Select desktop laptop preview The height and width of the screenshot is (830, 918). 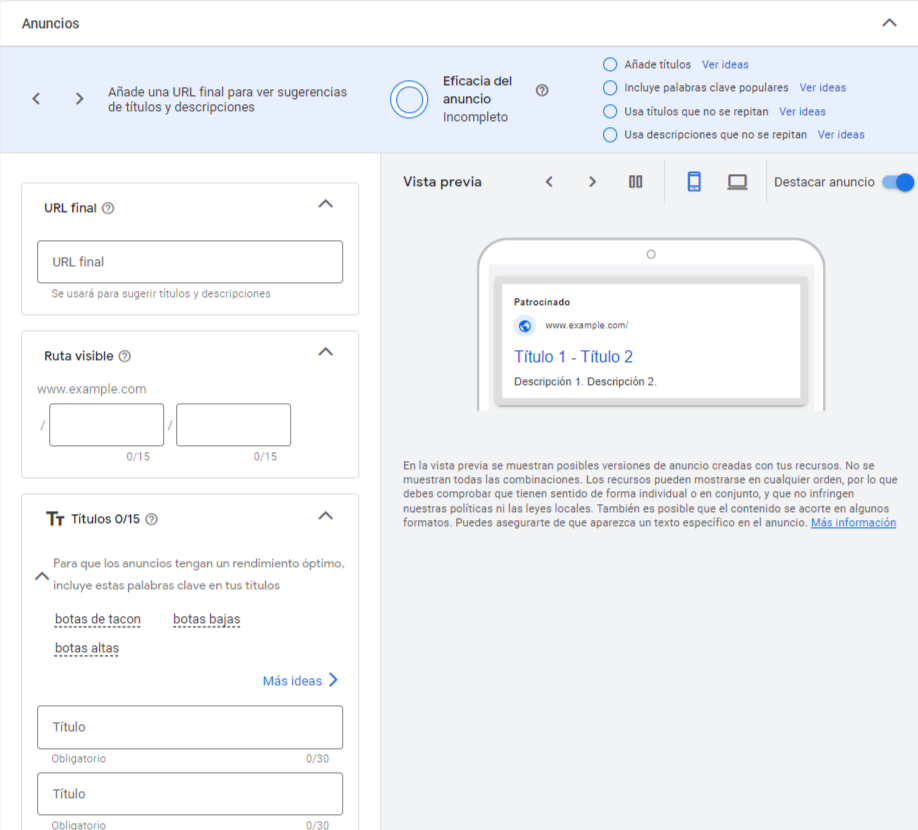tap(737, 182)
